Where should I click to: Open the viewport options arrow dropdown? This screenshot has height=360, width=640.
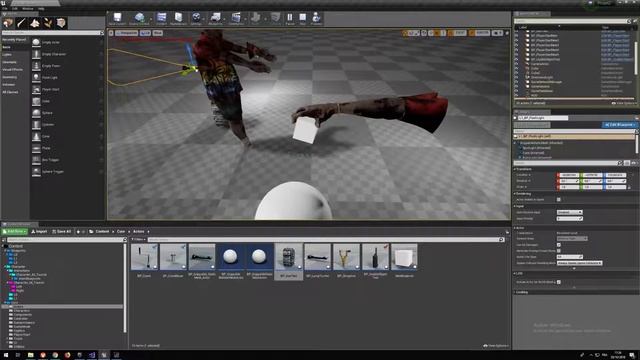click(111, 33)
